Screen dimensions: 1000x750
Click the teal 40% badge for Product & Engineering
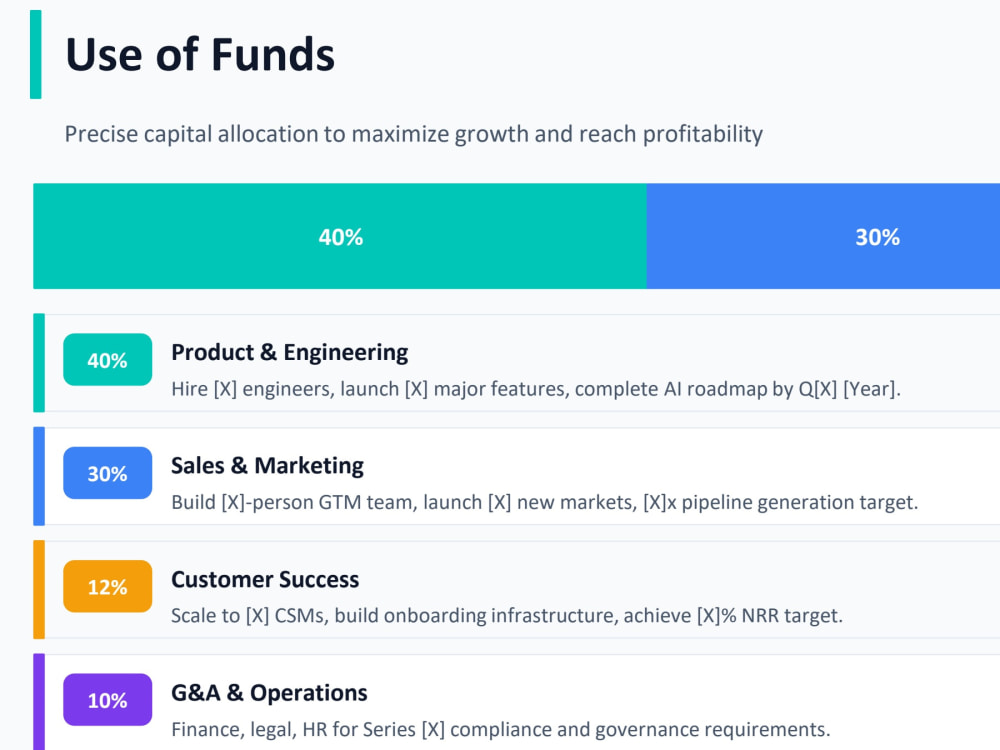point(107,360)
